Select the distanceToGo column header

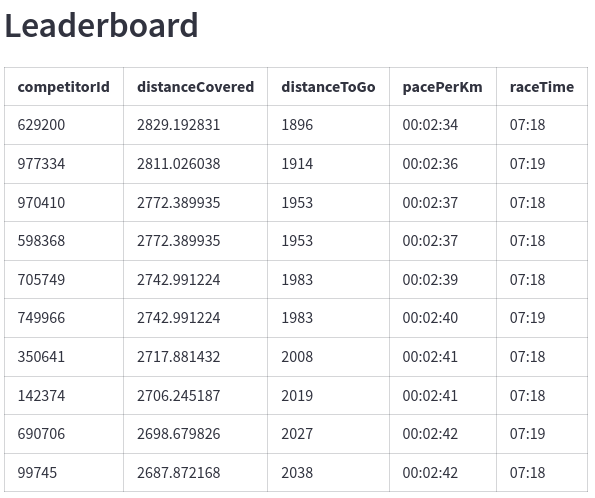pos(328,87)
